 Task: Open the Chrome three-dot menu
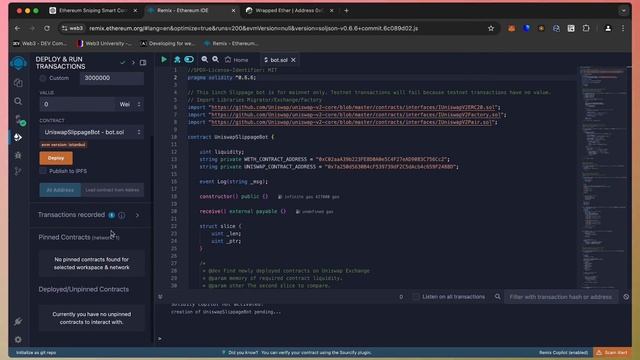click(x=623, y=28)
